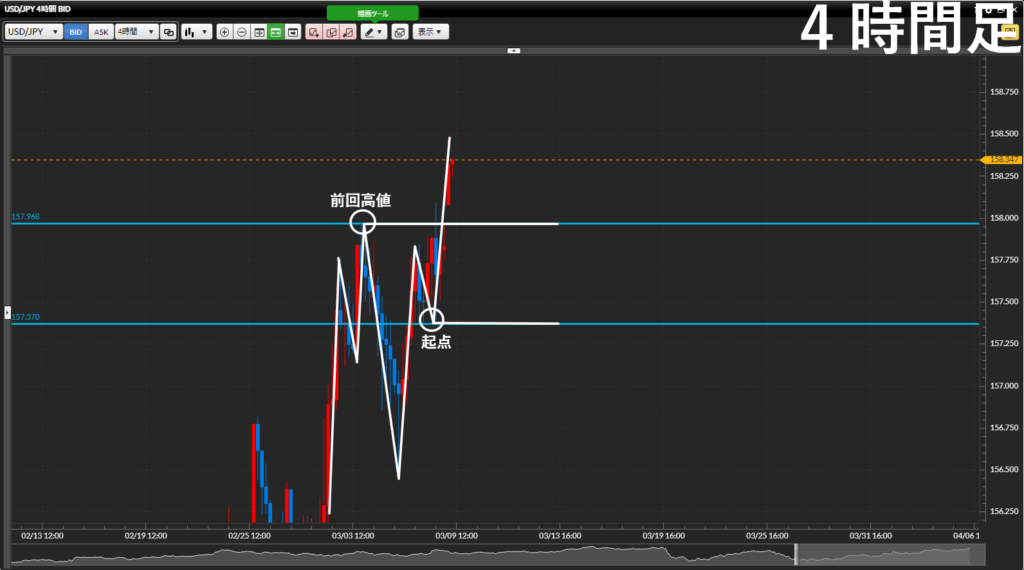Image resolution: width=1024 pixels, height=570 pixels.
Task: Click the zoom out magnifier icon
Action: tap(241, 32)
